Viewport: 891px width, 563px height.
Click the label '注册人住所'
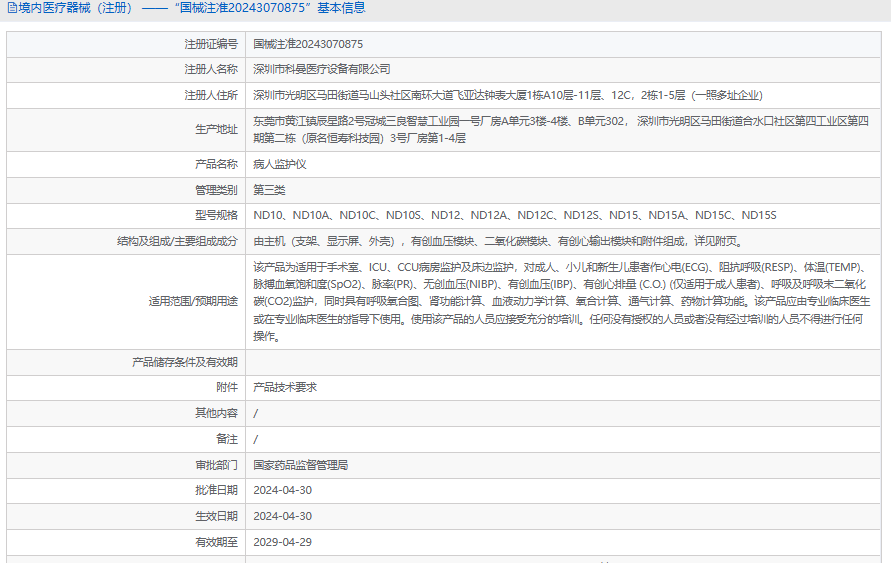pyautogui.click(x=211, y=95)
